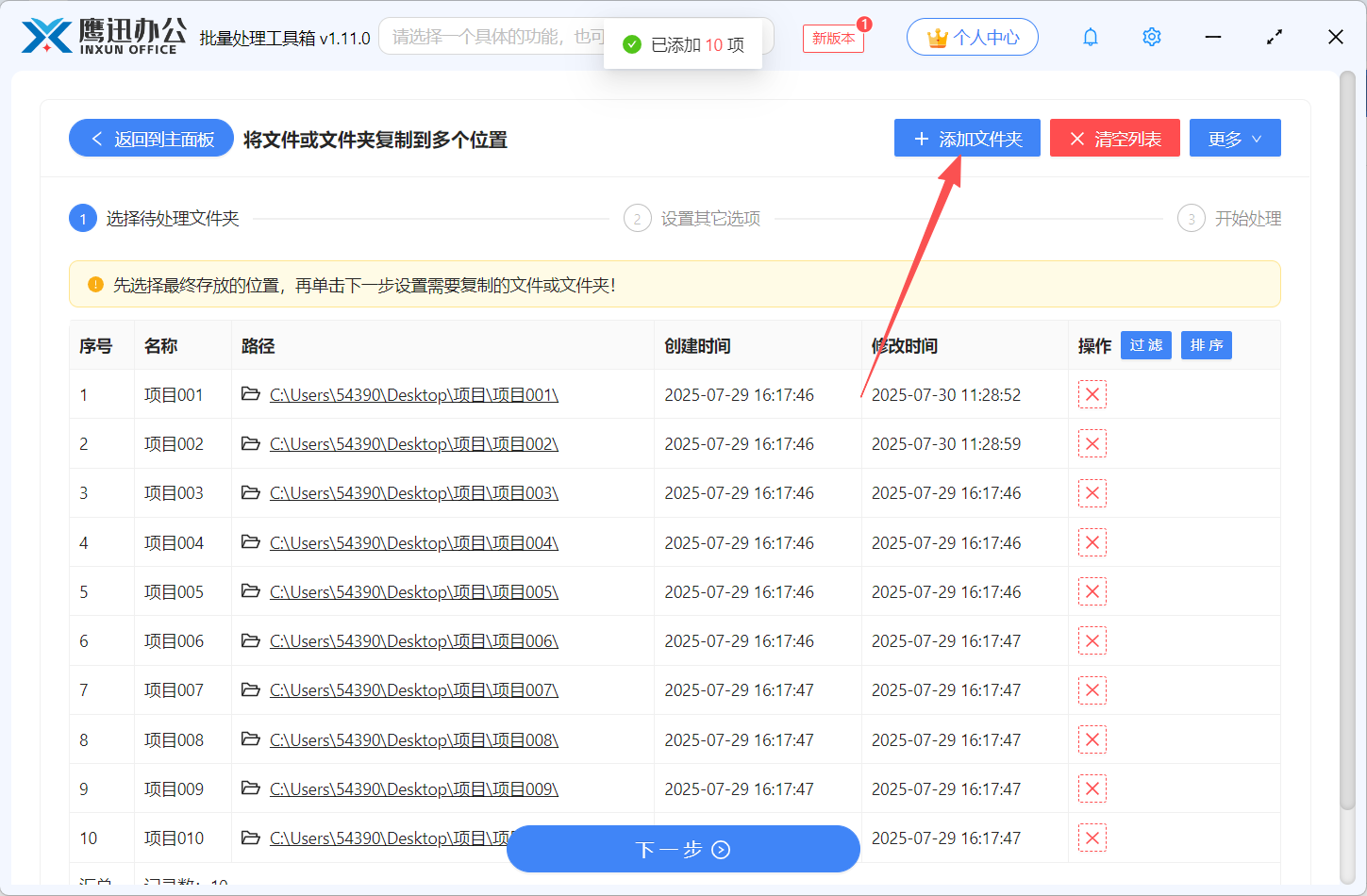Click the 添加文件夹 button
Screen dimensions: 1367x896
(x=967, y=139)
